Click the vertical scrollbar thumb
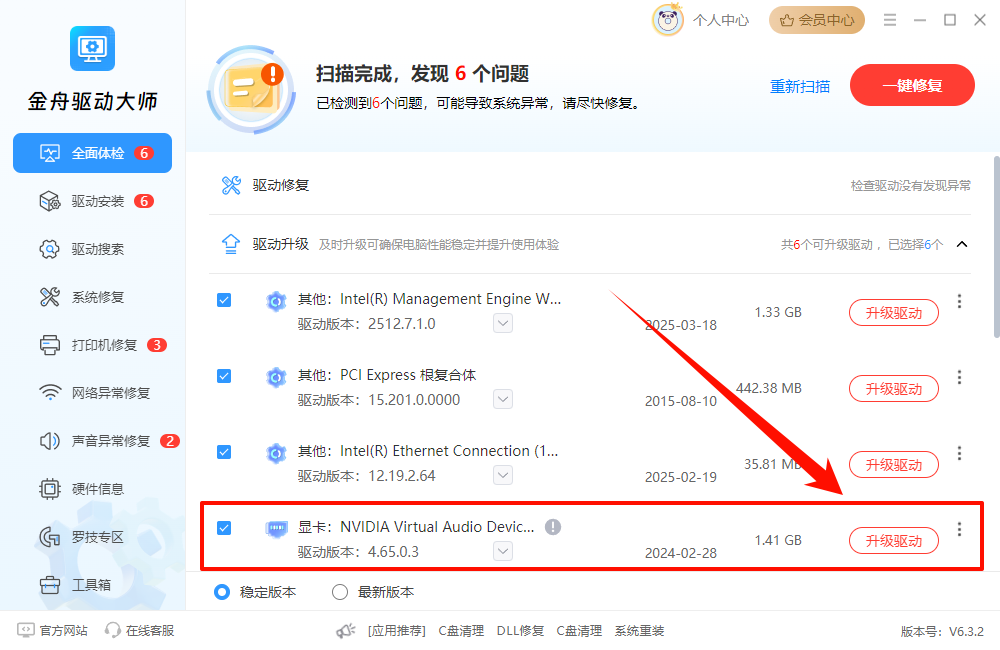 [x=996, y=247]
